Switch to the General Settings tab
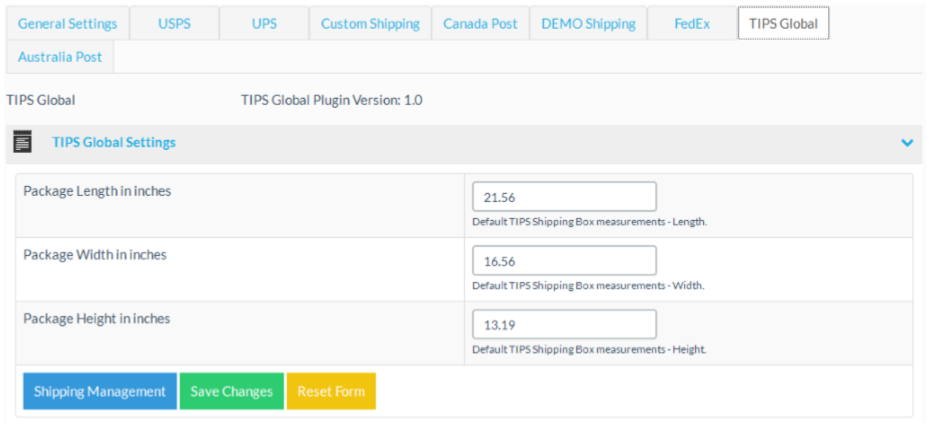 67,24
